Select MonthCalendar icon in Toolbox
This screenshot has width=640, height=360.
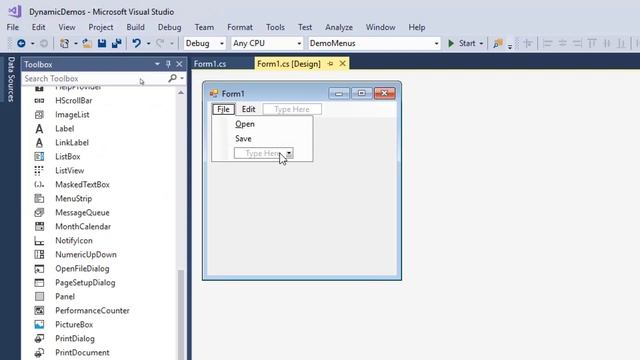click(39, 227)
